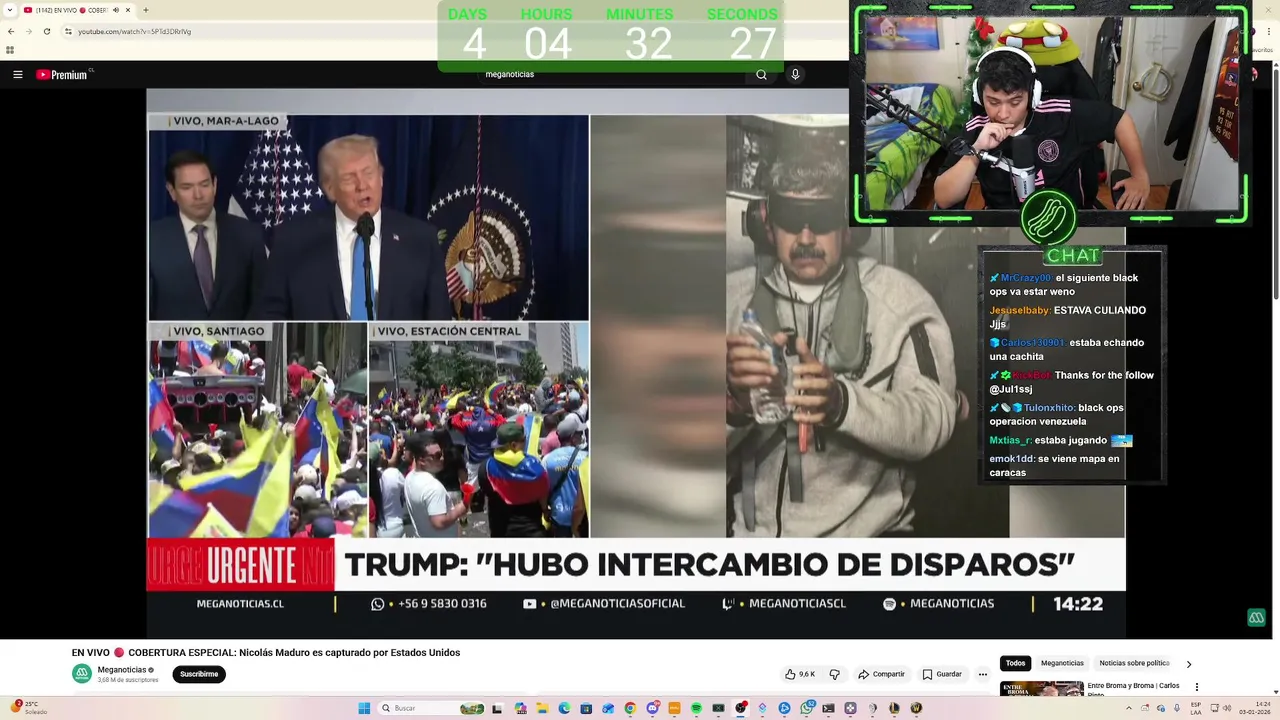Go back with the browser back arrow

11,31
